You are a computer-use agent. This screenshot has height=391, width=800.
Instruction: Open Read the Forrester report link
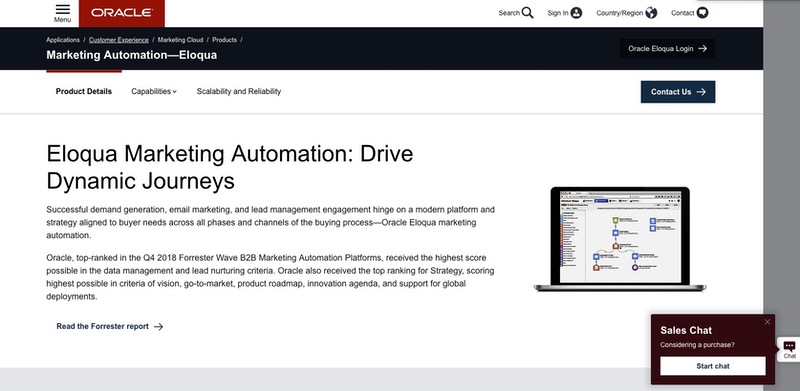(x=110, y=326)
